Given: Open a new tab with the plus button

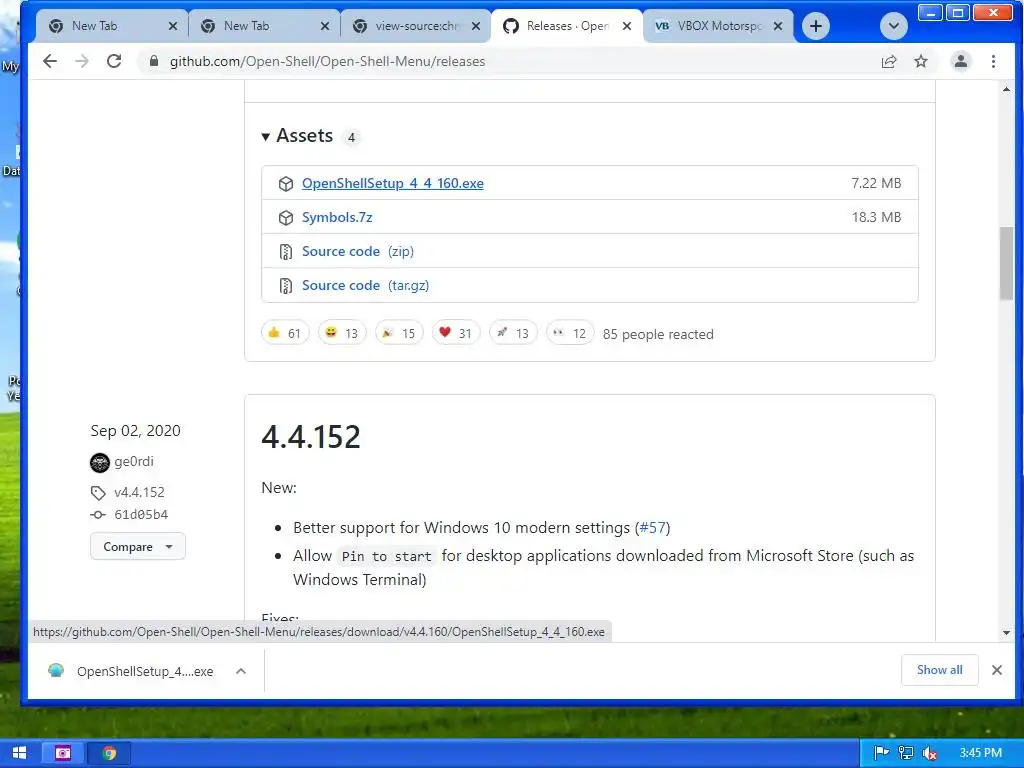Looking at the screenshot, I should pos(816,26).
